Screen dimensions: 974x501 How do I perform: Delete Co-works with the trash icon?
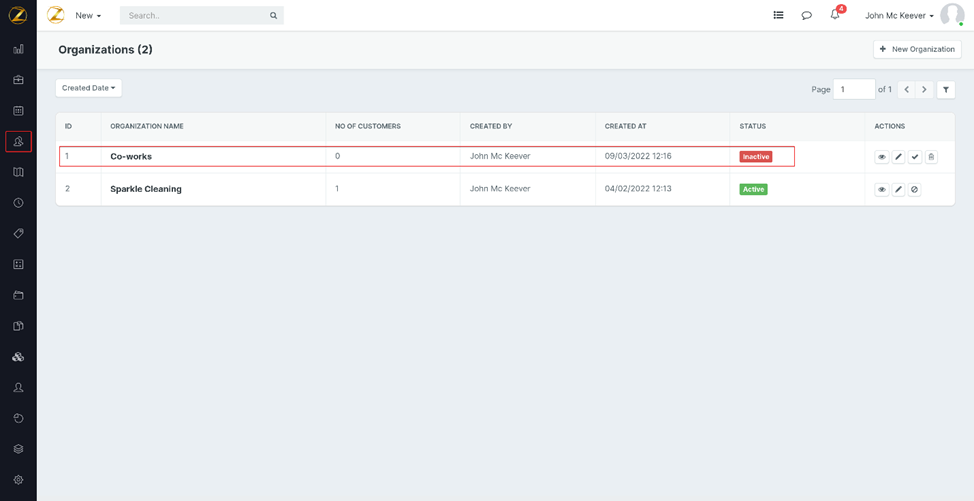point(931,157)
